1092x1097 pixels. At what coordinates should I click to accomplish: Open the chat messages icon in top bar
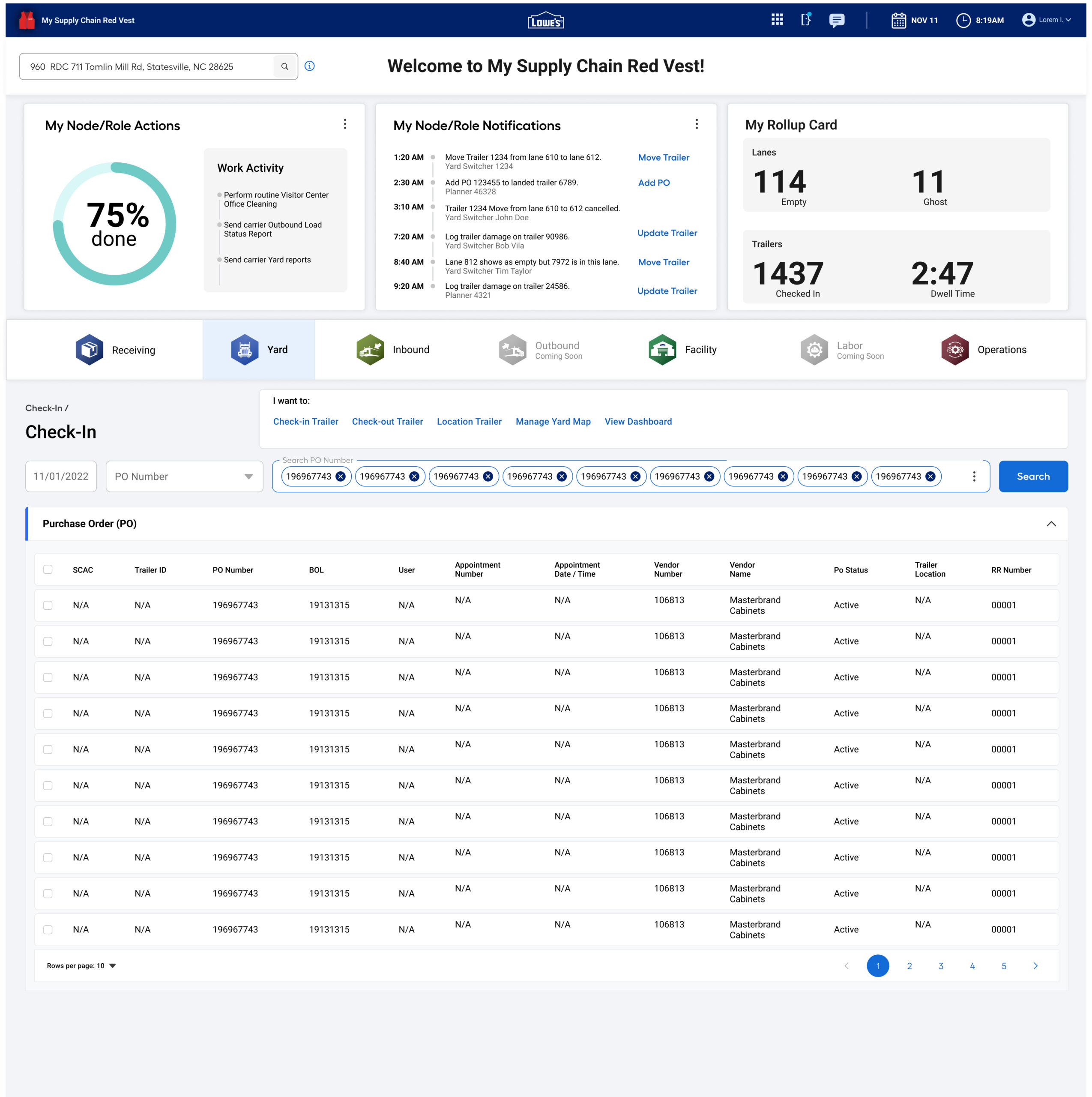click(x=837, y=20)
